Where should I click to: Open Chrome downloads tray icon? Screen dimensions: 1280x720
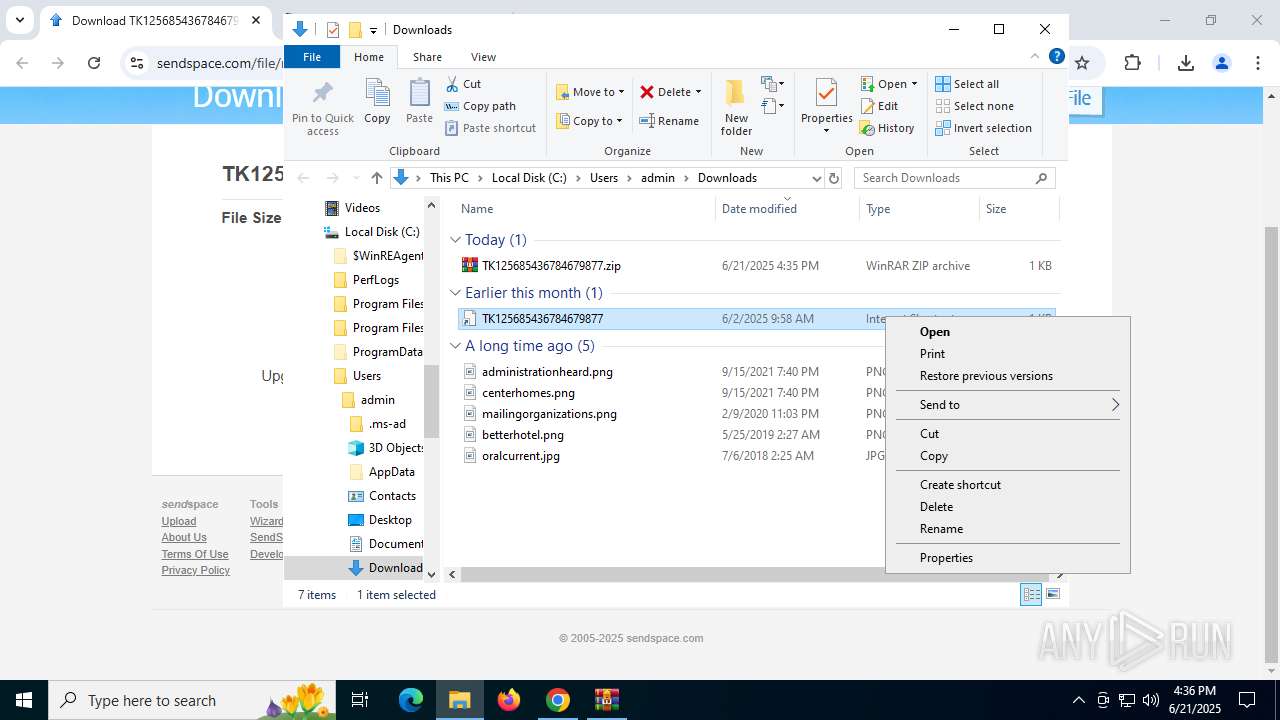pos(1186,63)
